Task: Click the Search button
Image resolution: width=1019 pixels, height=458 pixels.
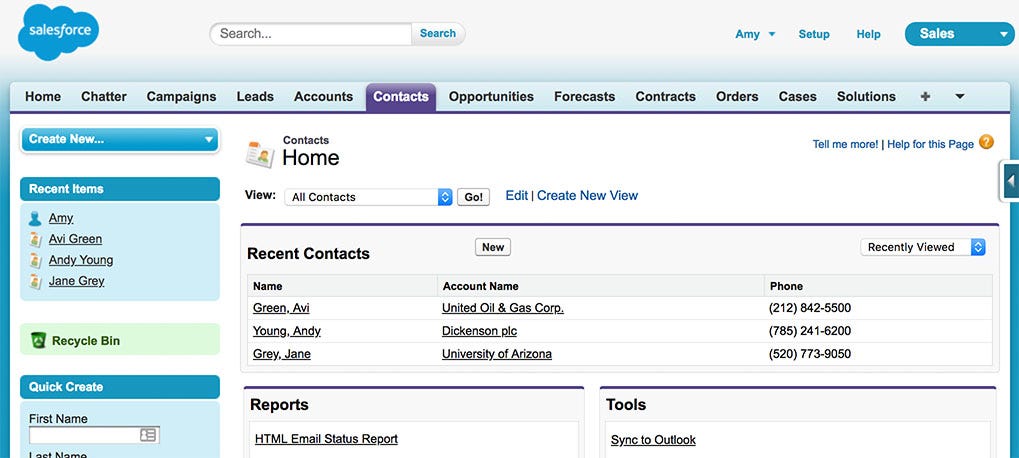Action: 438,34
